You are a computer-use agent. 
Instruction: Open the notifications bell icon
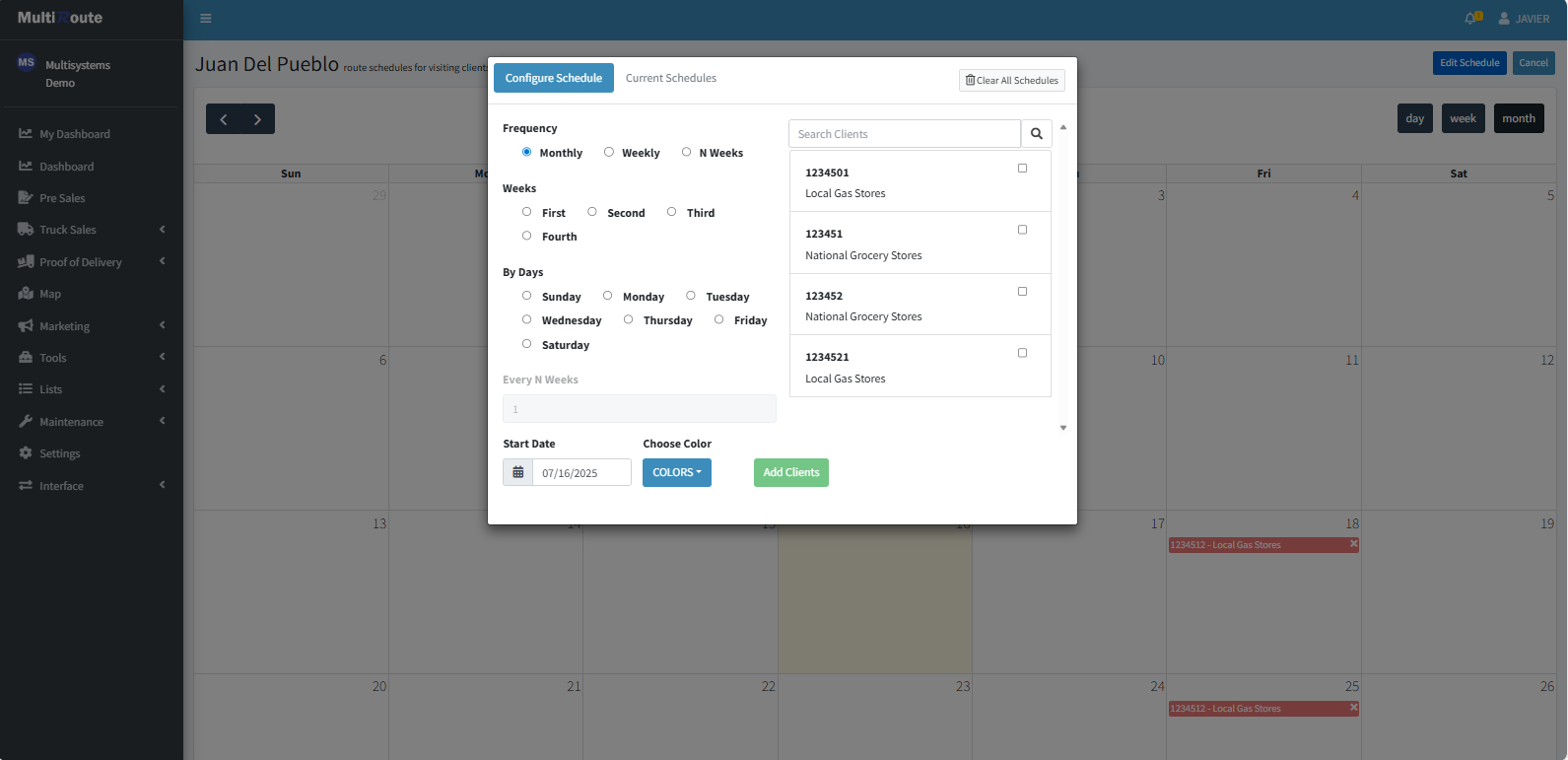pos(1470,19)
